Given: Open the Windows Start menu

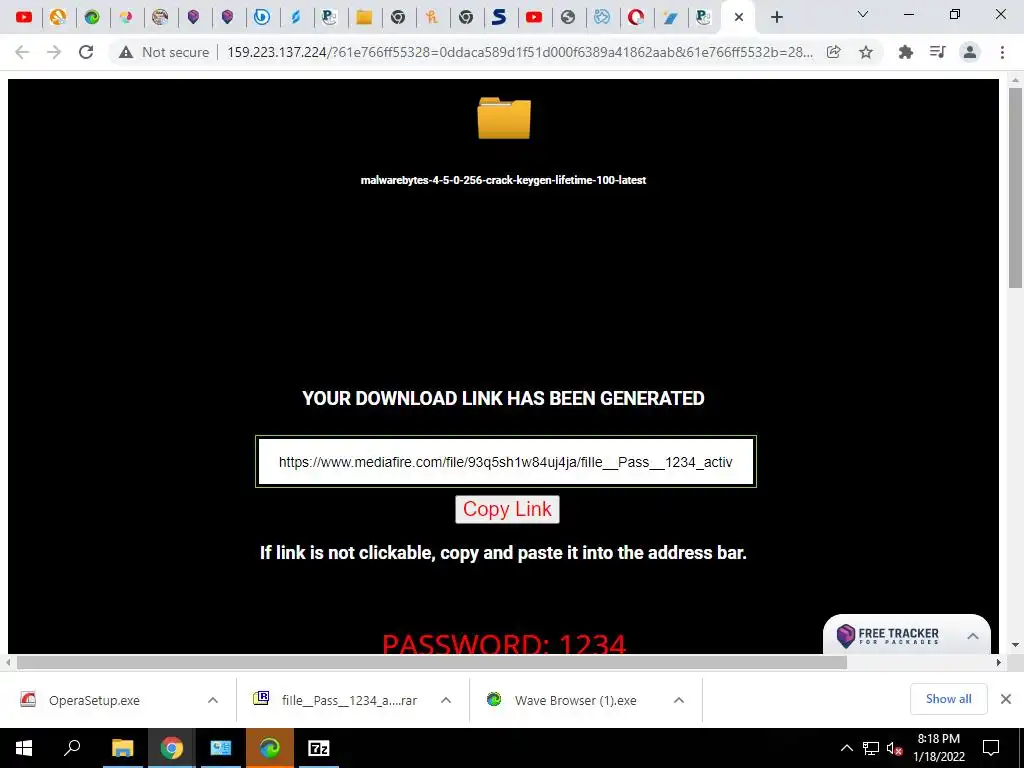Looking at the screenshot, I should (24, 748).
